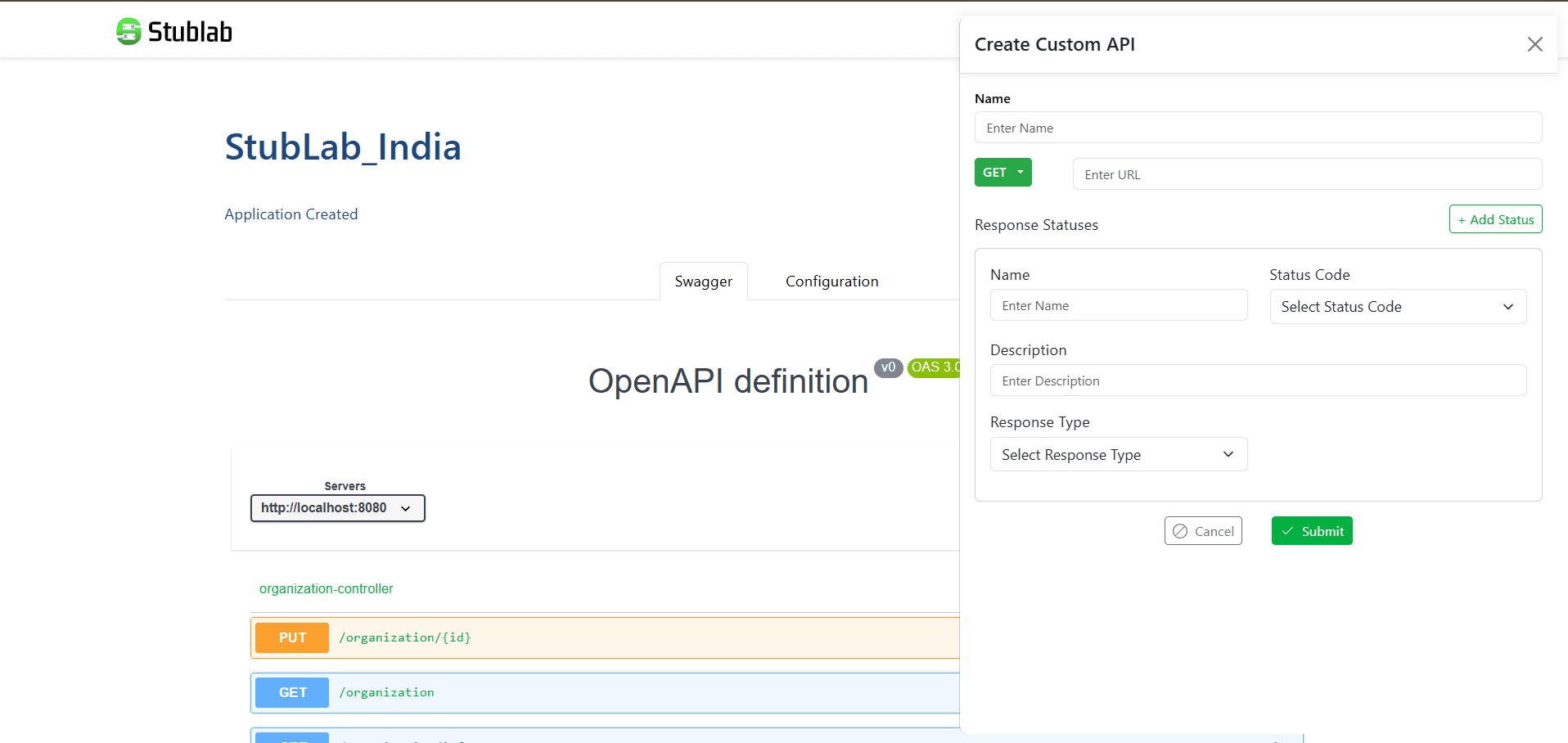Image resolution: width=1568 pixels, height=743 pixels.
Task: Click the Stublab brand name text
Action: point(190,32)
